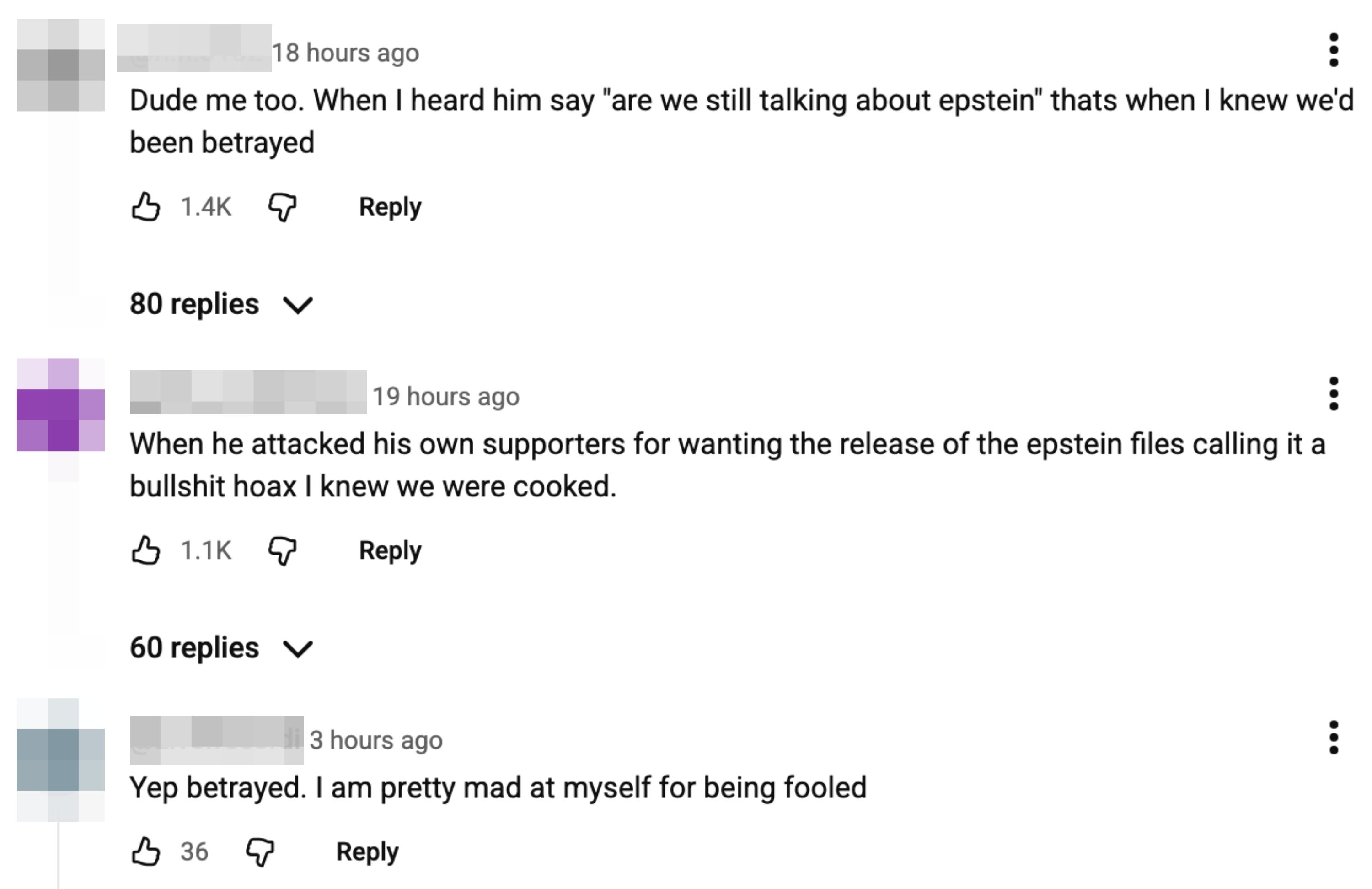Click the 36 like count
1372x889 pixels.
194,851
